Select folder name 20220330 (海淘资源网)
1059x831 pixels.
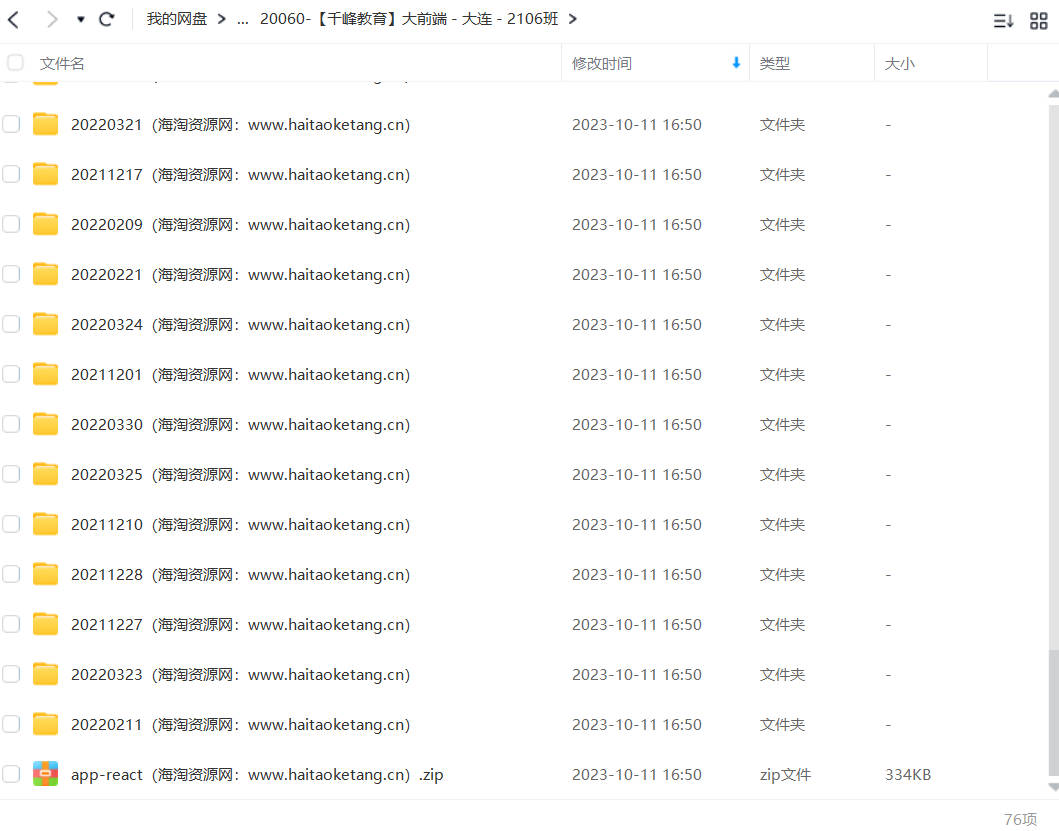pos(240,425)
